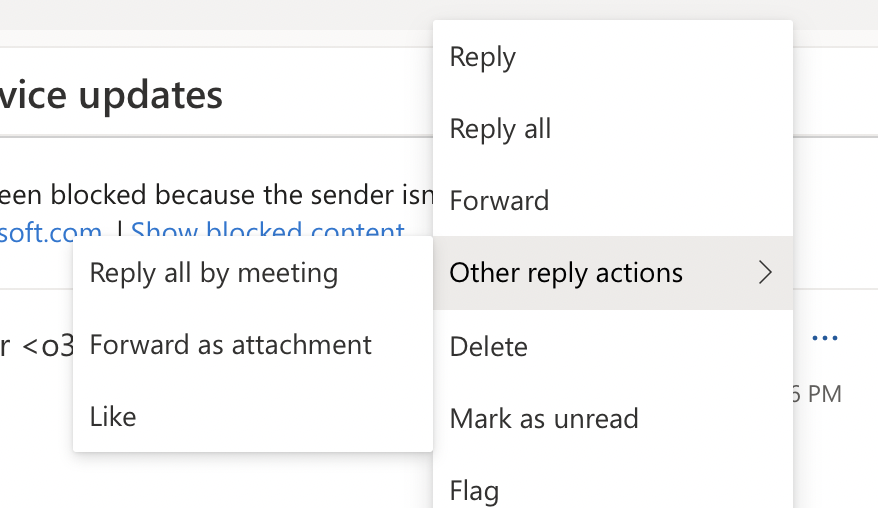Choose Reply from the context menu

(x=613, y=57)
